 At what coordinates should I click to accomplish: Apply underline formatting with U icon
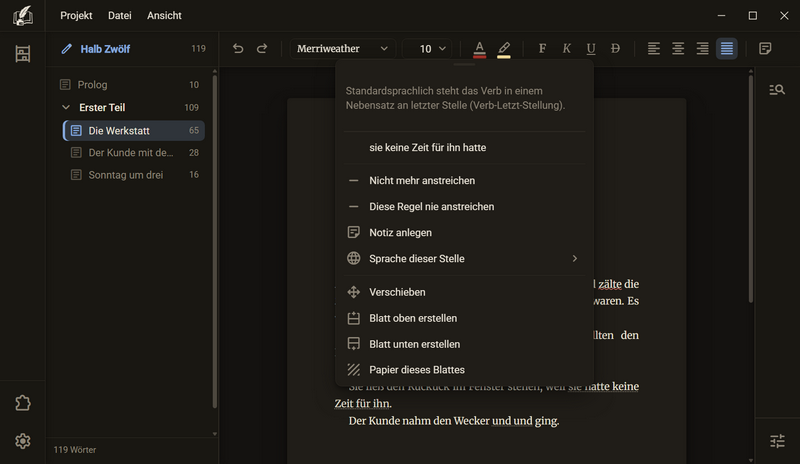click(591, 48)
